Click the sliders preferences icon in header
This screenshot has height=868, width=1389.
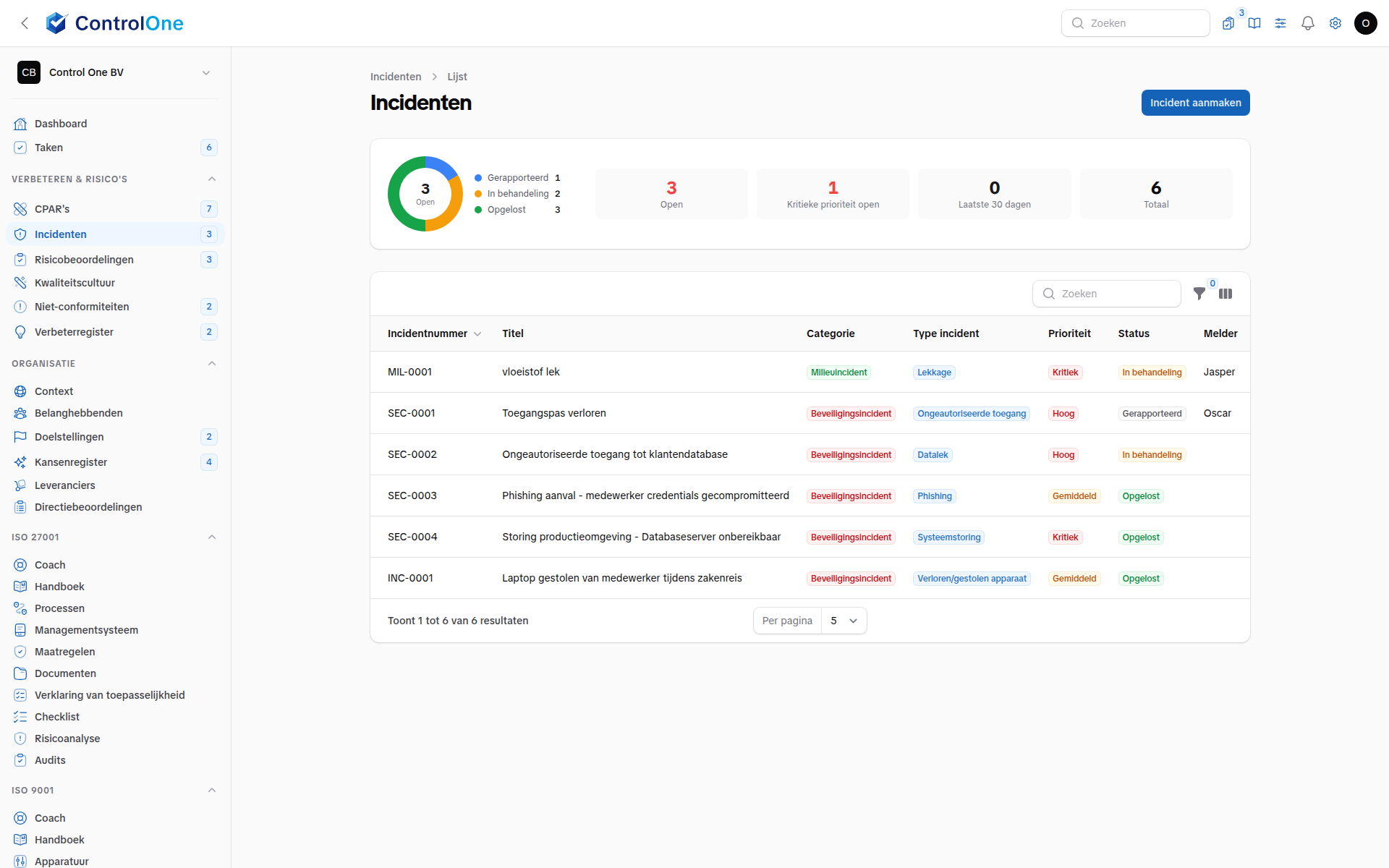(x=1280, y=23)
